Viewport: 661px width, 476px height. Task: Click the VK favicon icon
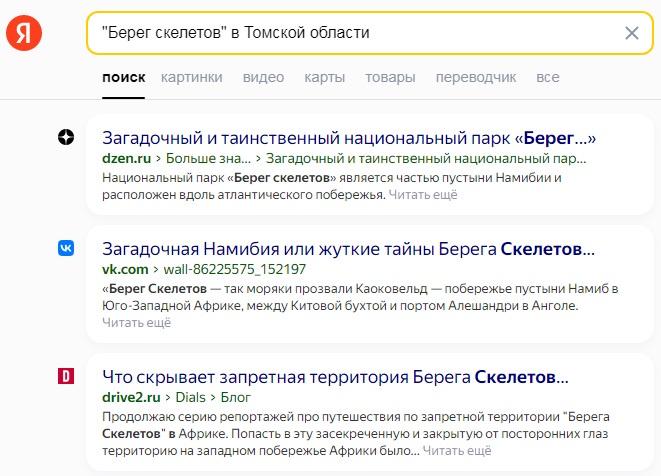coord(66,248)
